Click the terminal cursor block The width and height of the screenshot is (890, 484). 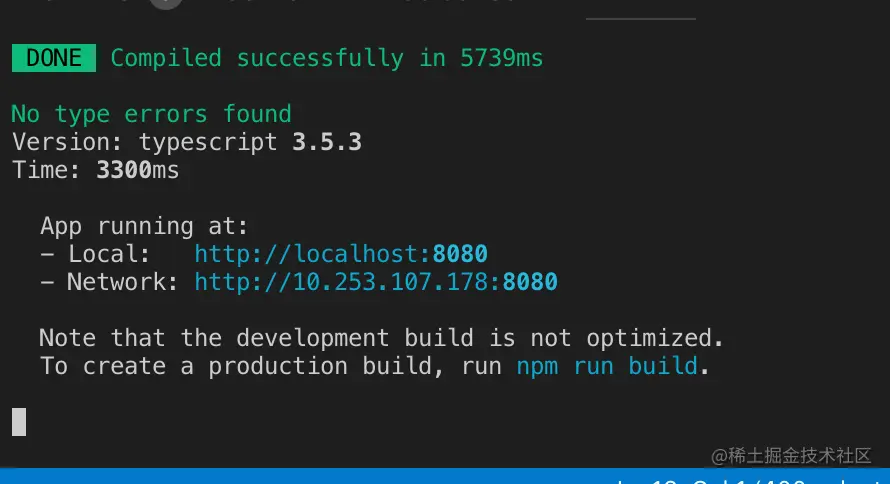coord(19,421)
